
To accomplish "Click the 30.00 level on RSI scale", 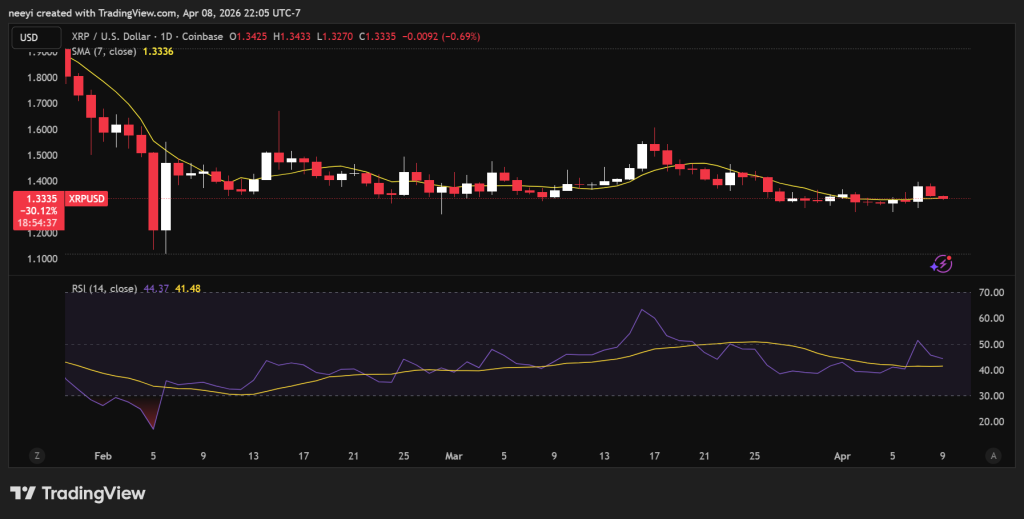I will pos(992,396).
